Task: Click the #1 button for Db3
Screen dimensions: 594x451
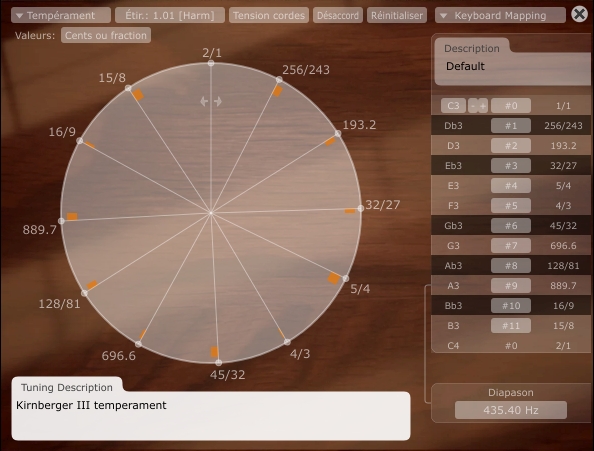Action: 511,126
